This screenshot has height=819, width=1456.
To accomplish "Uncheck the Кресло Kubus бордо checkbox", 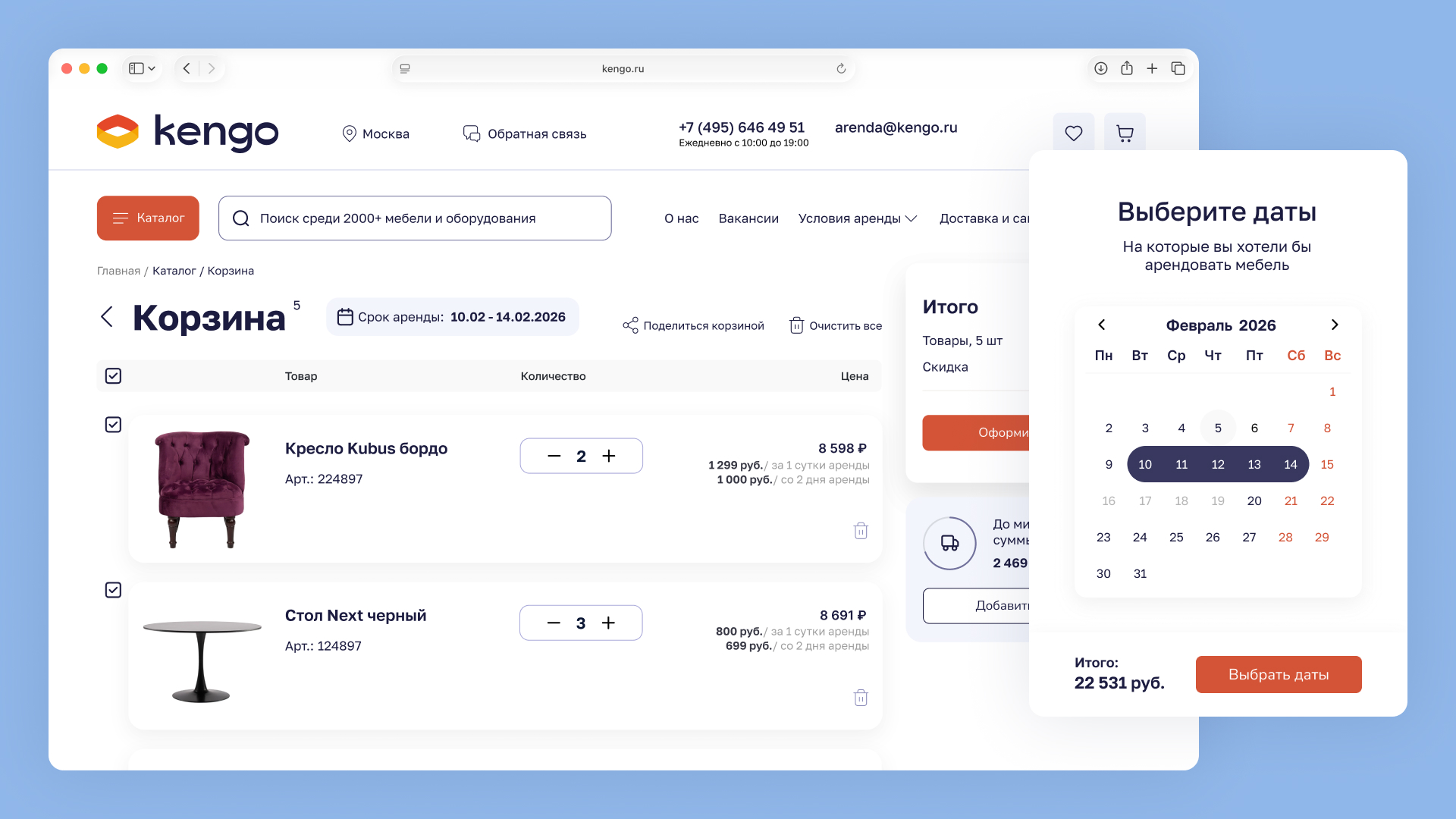I will pyautogui.click(x=113, y=425).
